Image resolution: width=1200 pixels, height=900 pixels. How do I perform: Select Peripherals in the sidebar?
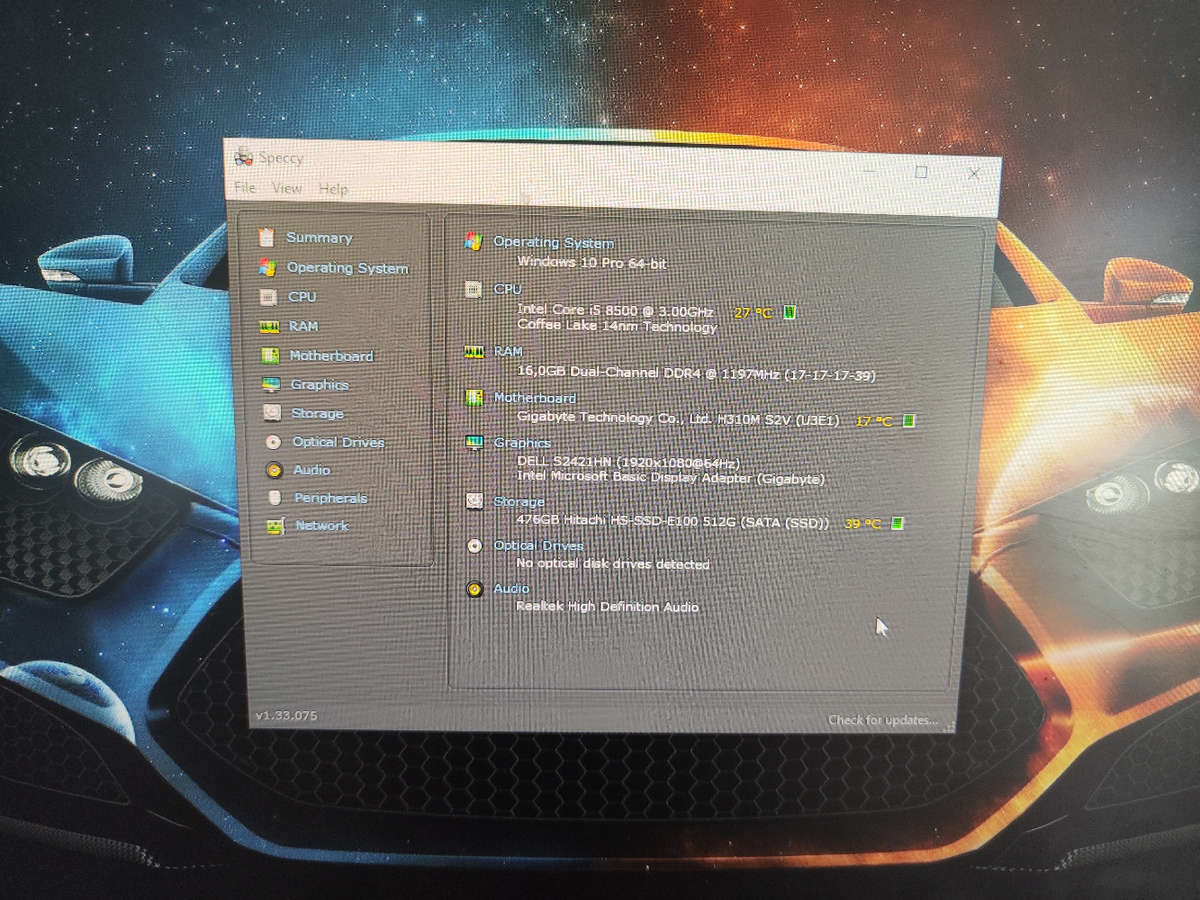pos(330,498)
